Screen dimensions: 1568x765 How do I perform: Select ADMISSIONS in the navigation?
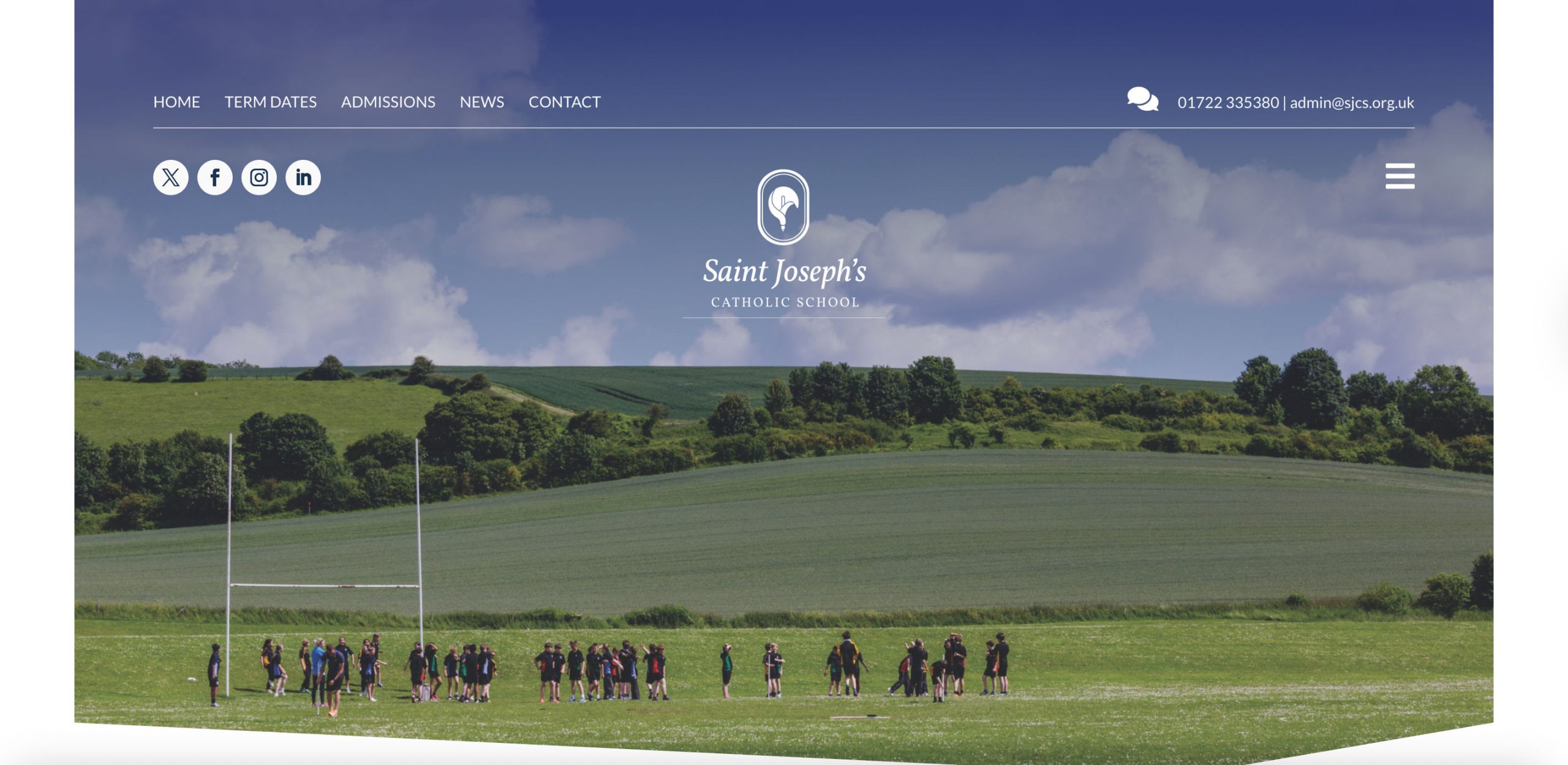pos(388,102)
